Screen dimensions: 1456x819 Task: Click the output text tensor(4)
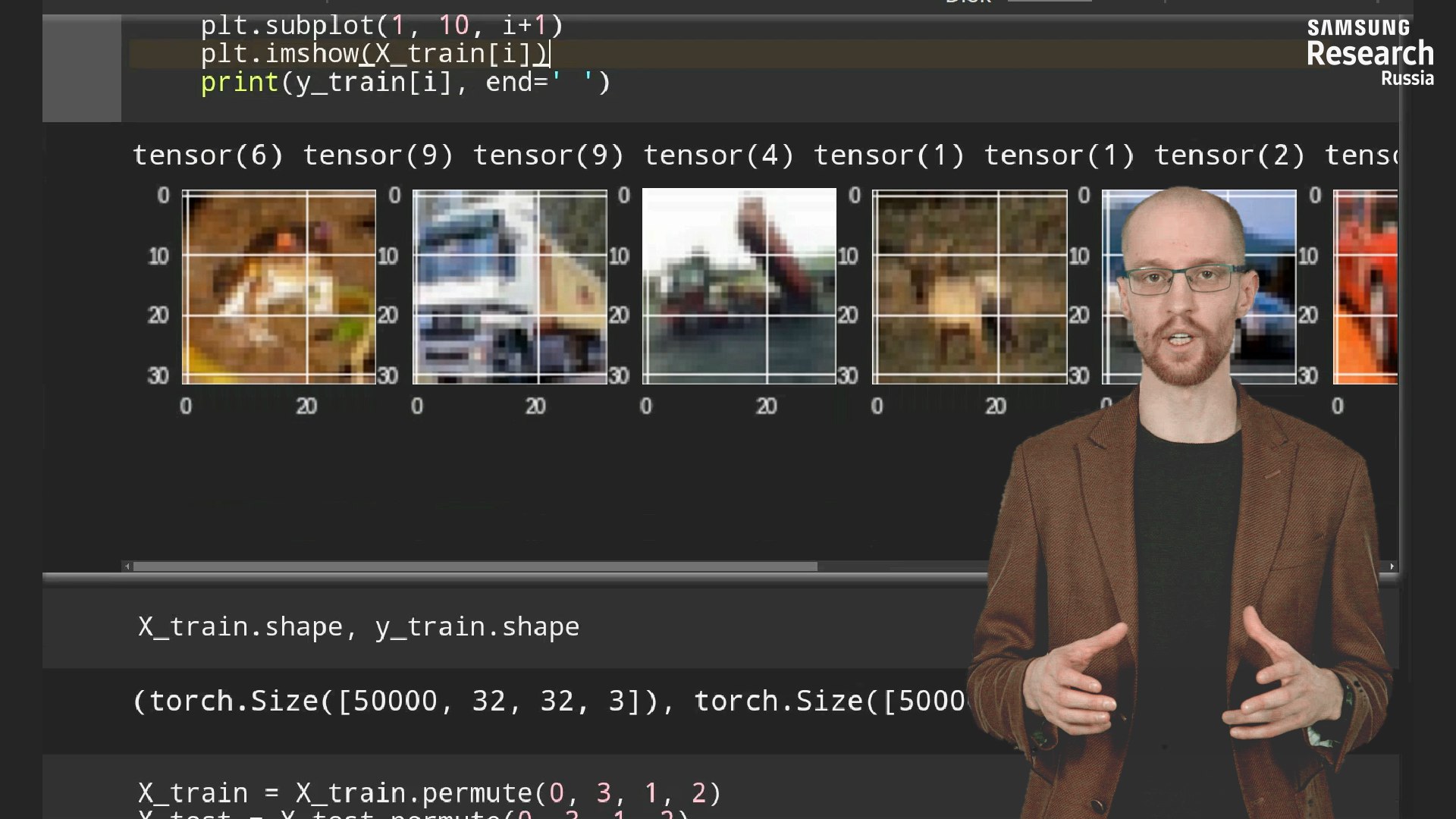(x=719, y=155)
